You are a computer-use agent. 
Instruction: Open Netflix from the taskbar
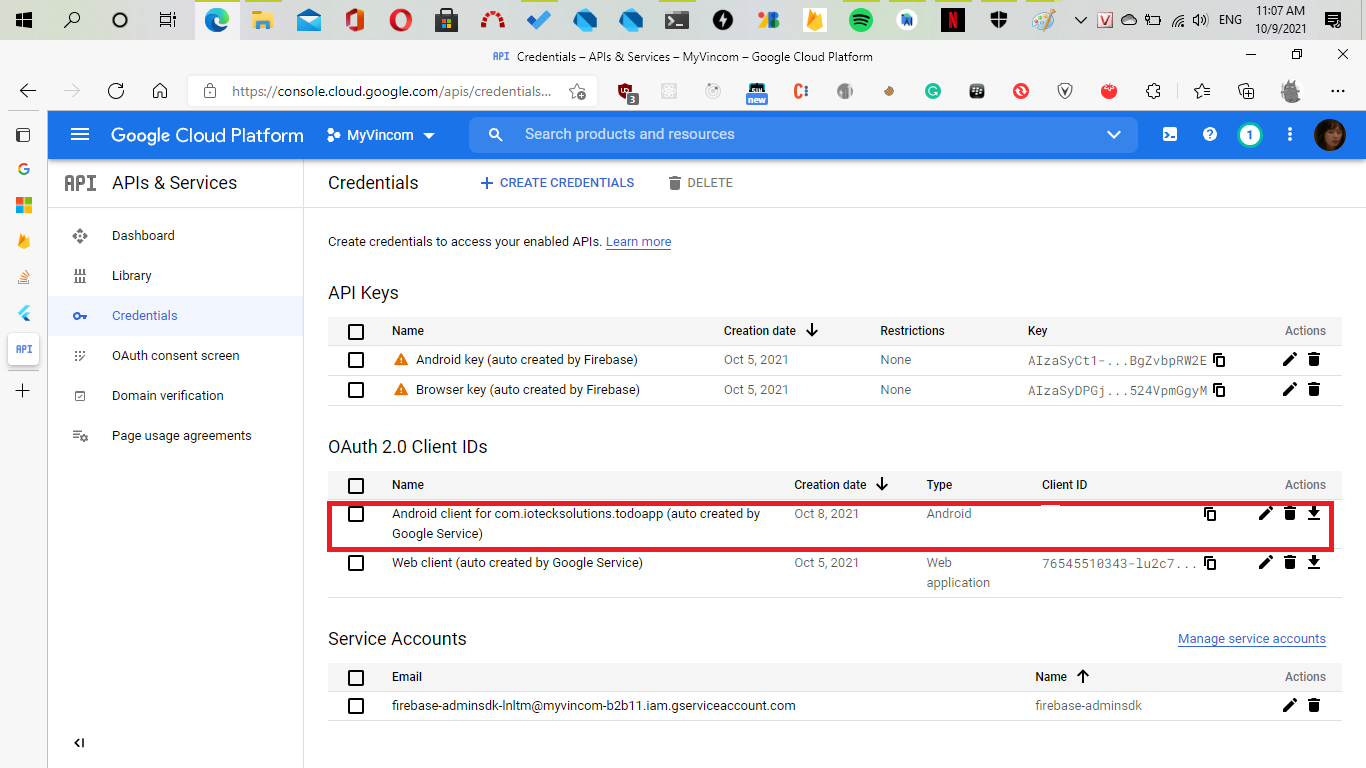point(953,20)
